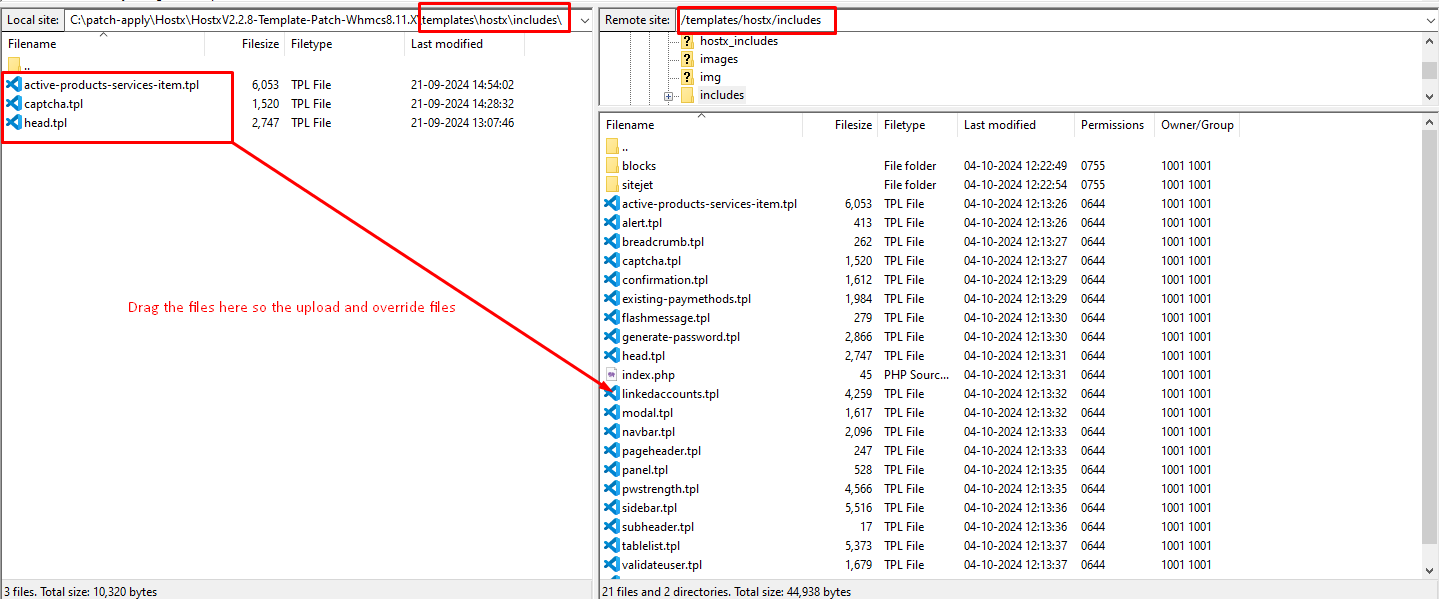
Task: Click the local head.tpl file icon
Action: (x=14, y=123)
